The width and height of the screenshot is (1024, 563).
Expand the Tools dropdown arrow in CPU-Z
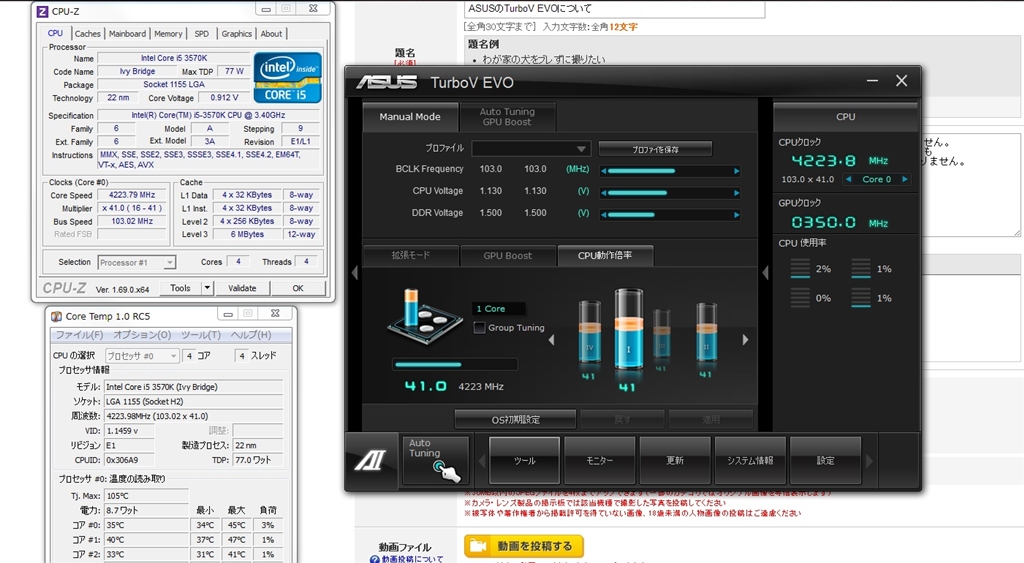click(x=207, y=288)
